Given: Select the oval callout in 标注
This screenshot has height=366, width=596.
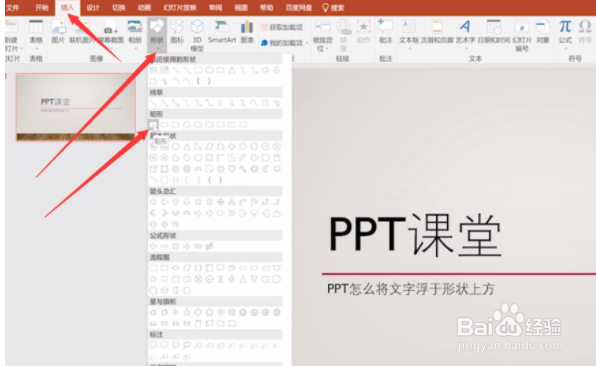Looking at the screenshot, I should point(175,345).
